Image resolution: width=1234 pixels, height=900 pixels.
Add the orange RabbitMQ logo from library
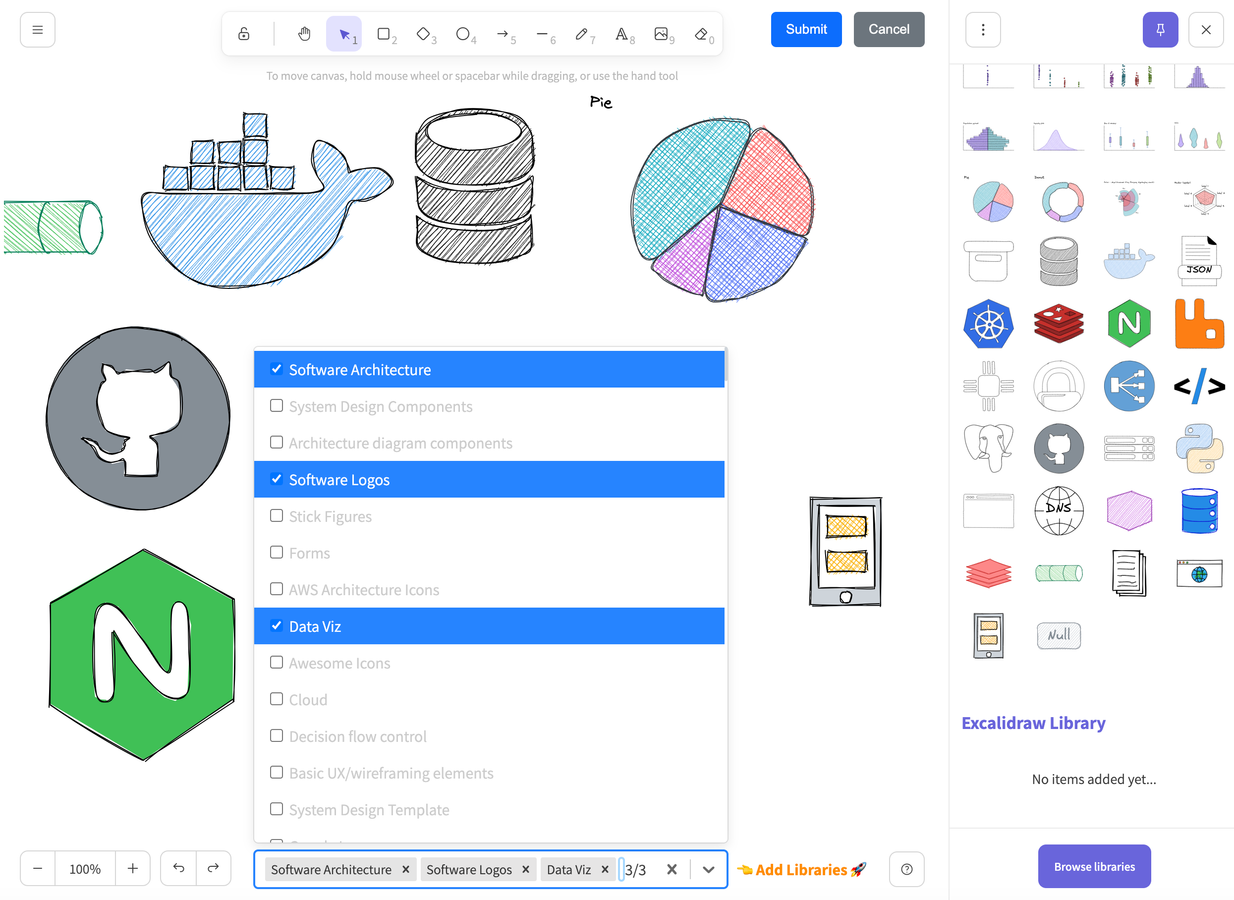pyautogui.click(x=1199, y=324)
